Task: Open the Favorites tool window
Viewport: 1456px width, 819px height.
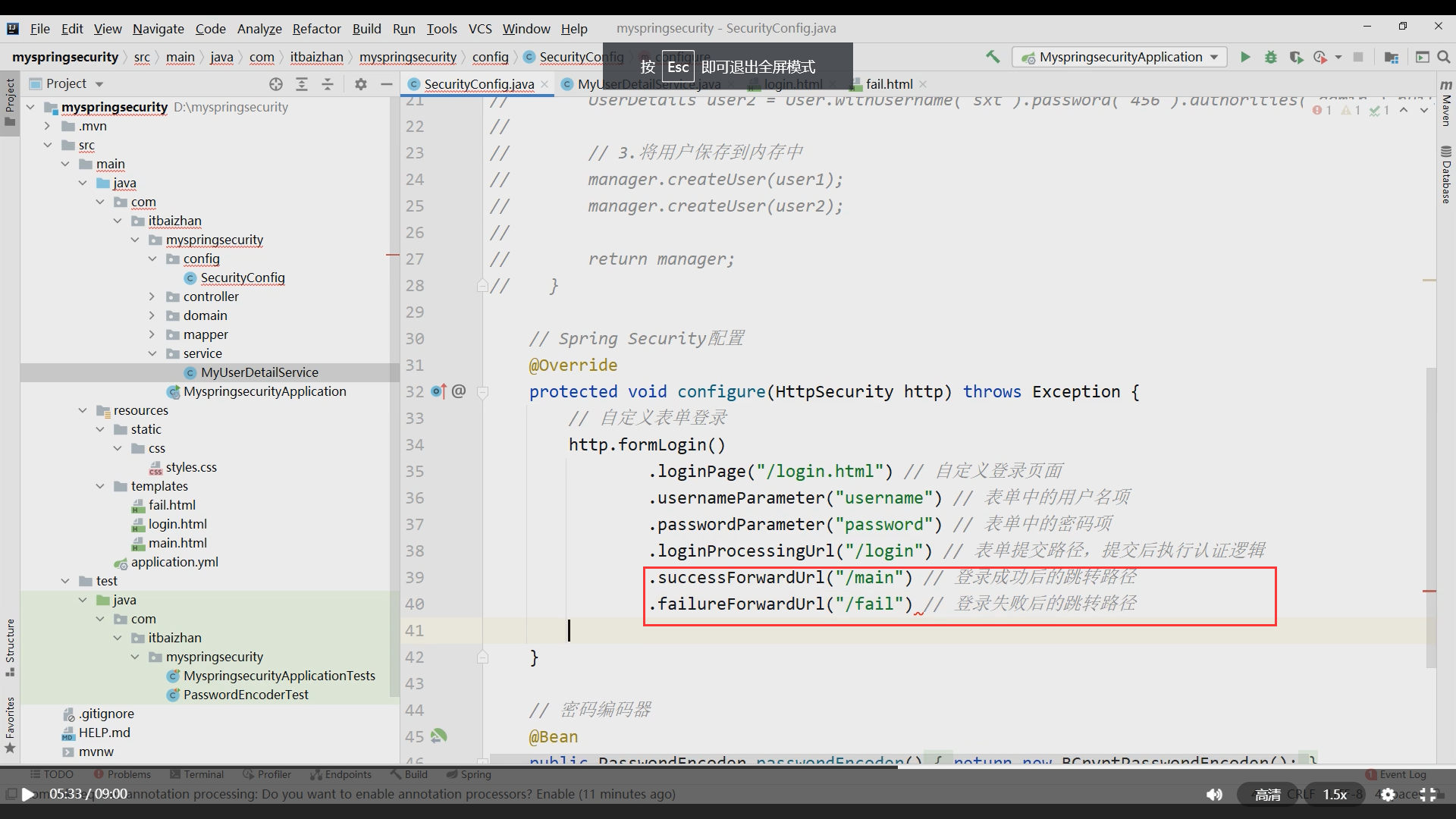Action: click(x=10, y=724)
